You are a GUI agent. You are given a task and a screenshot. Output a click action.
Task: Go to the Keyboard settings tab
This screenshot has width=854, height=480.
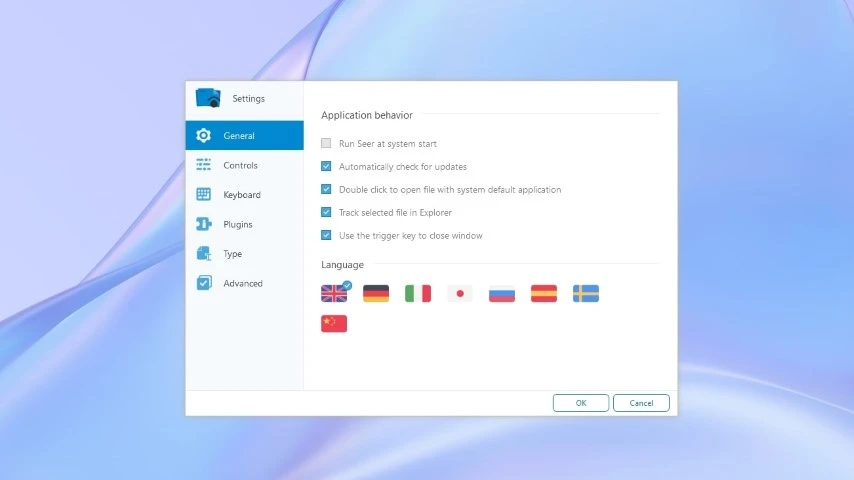pos(245,195)
